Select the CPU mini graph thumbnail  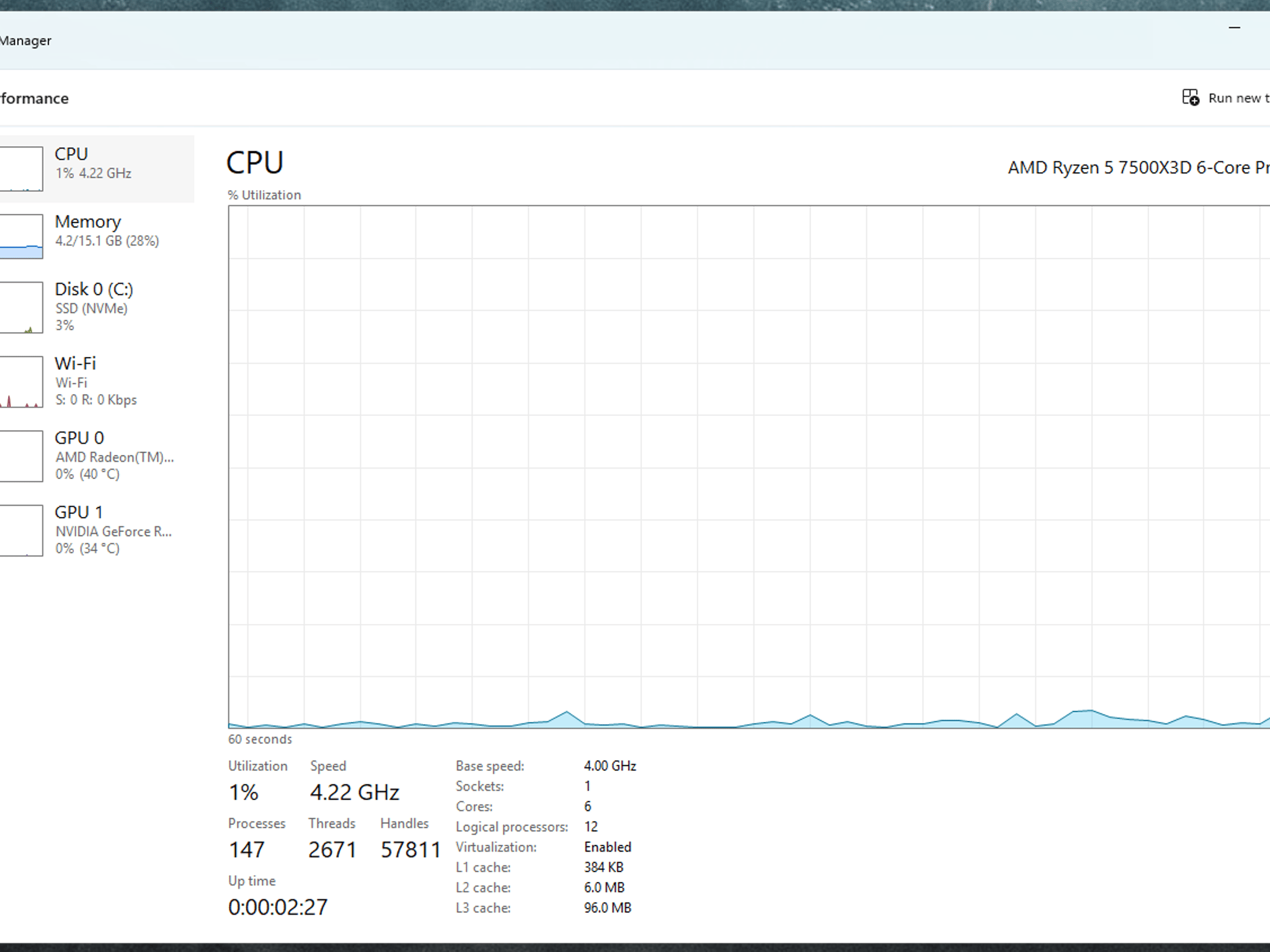[x=21, y=169]
